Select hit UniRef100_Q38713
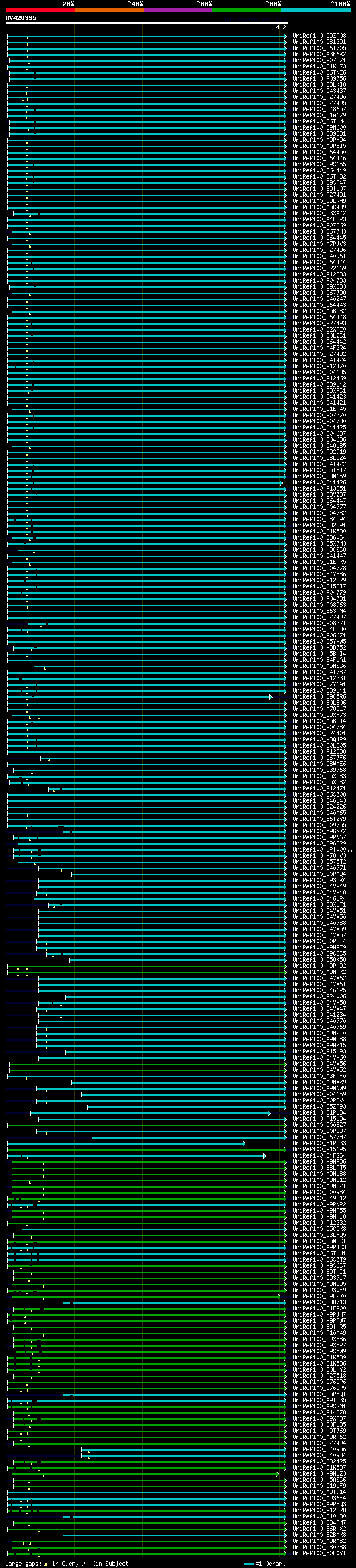The width and height of the screenshot is (356, 1568). click(319, 1302)
